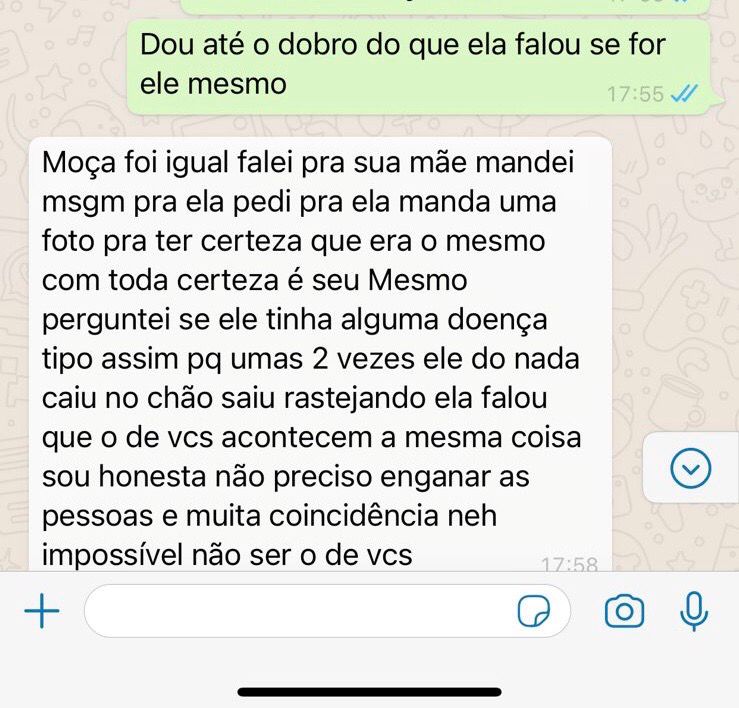739x708 pixels.
Task: Tap the line "impossível não ser o de vcs"
Action: 227,554
